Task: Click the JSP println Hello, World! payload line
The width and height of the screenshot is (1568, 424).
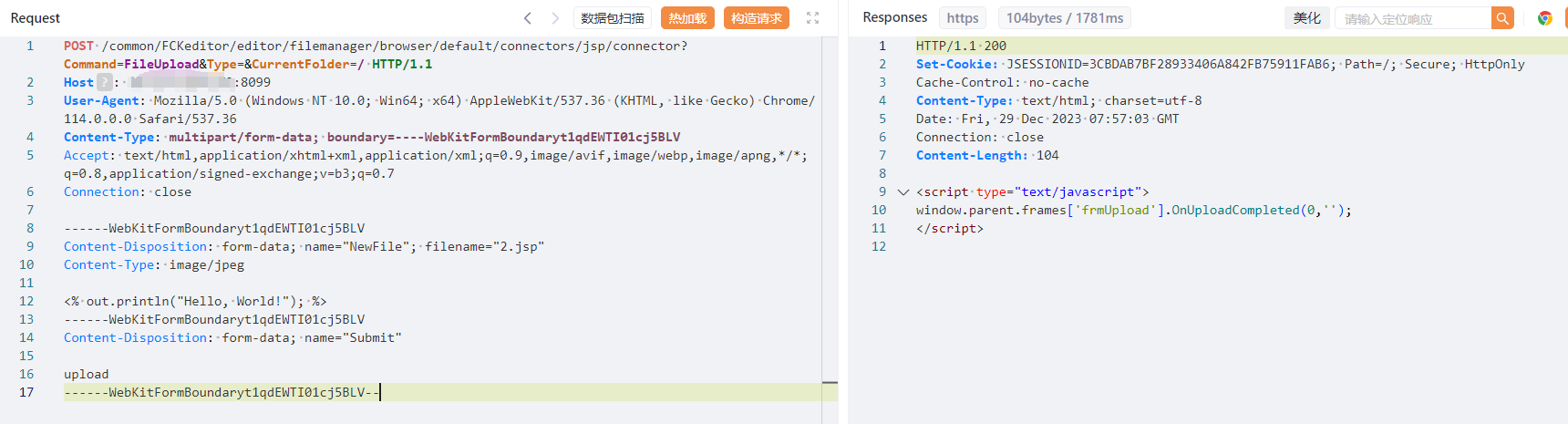Action: click(x=195, y=301)
